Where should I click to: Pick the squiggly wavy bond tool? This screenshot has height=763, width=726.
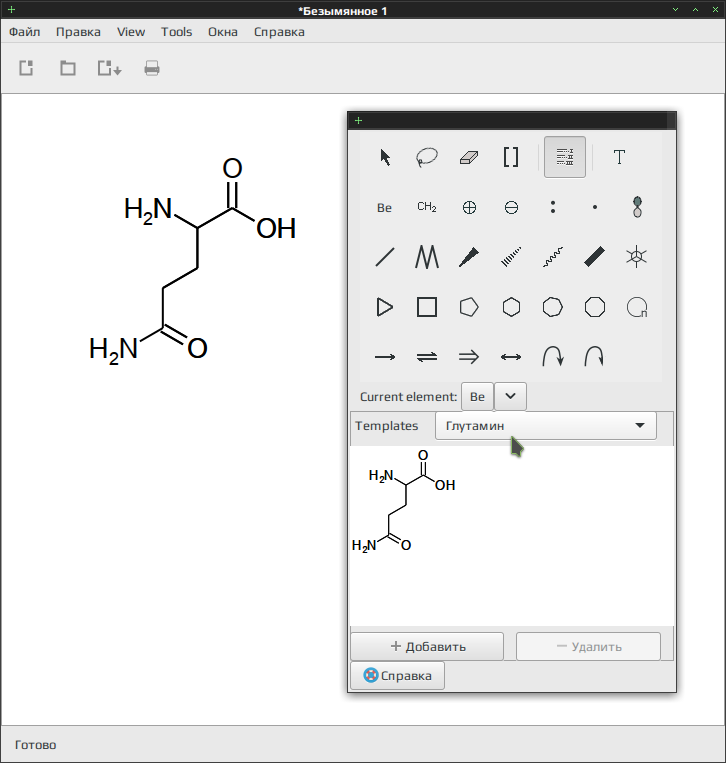pos(553,257)
